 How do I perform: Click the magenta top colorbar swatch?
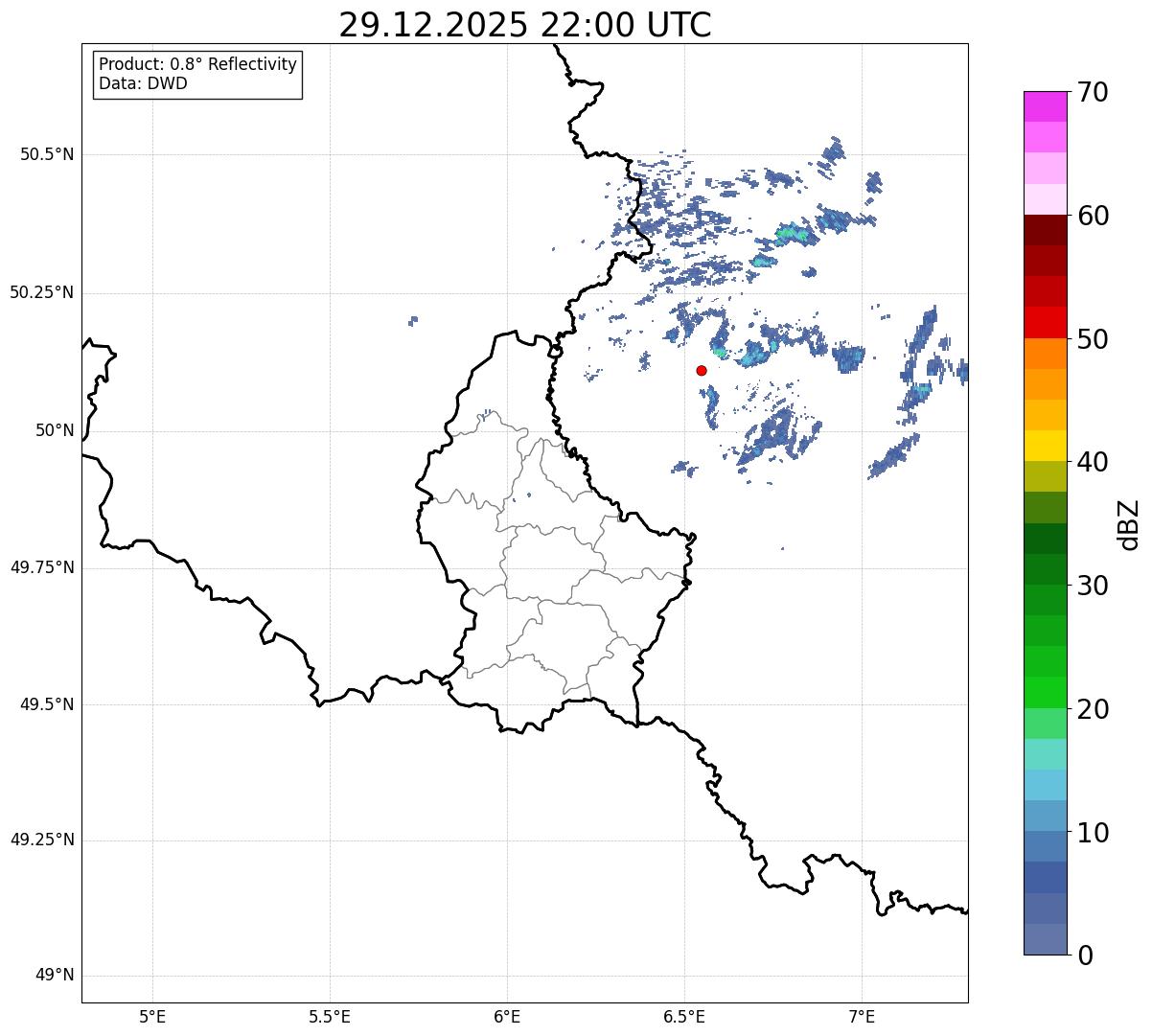coord(1046,106)
